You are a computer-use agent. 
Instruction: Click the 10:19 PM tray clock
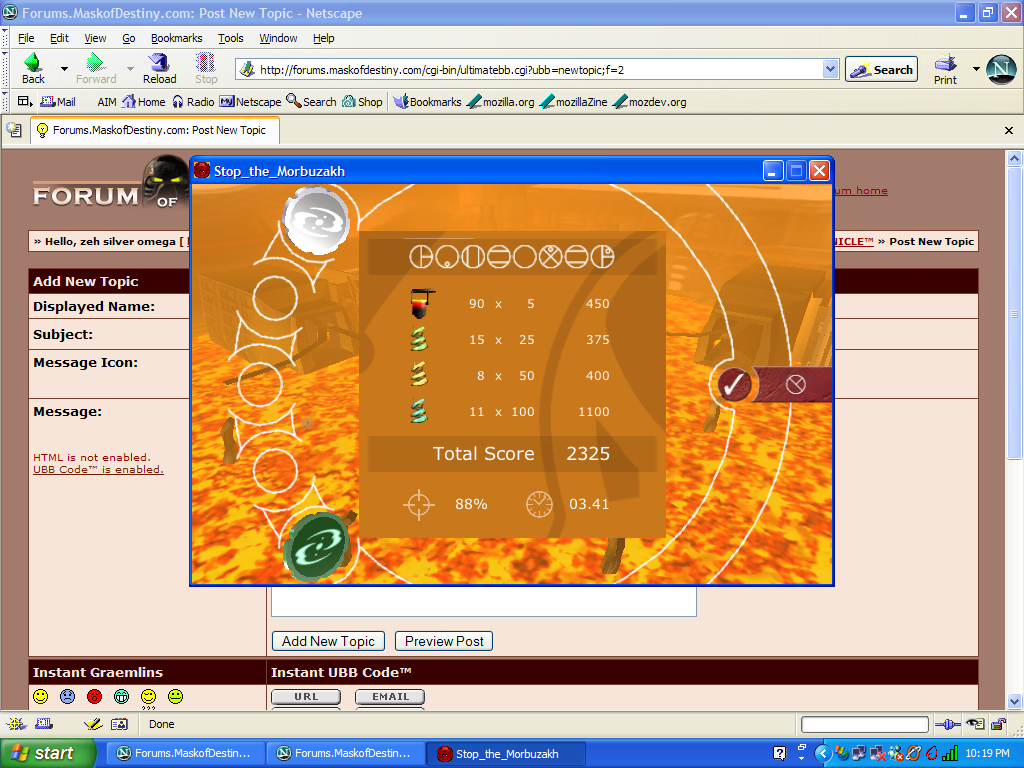tap(987, 754)
